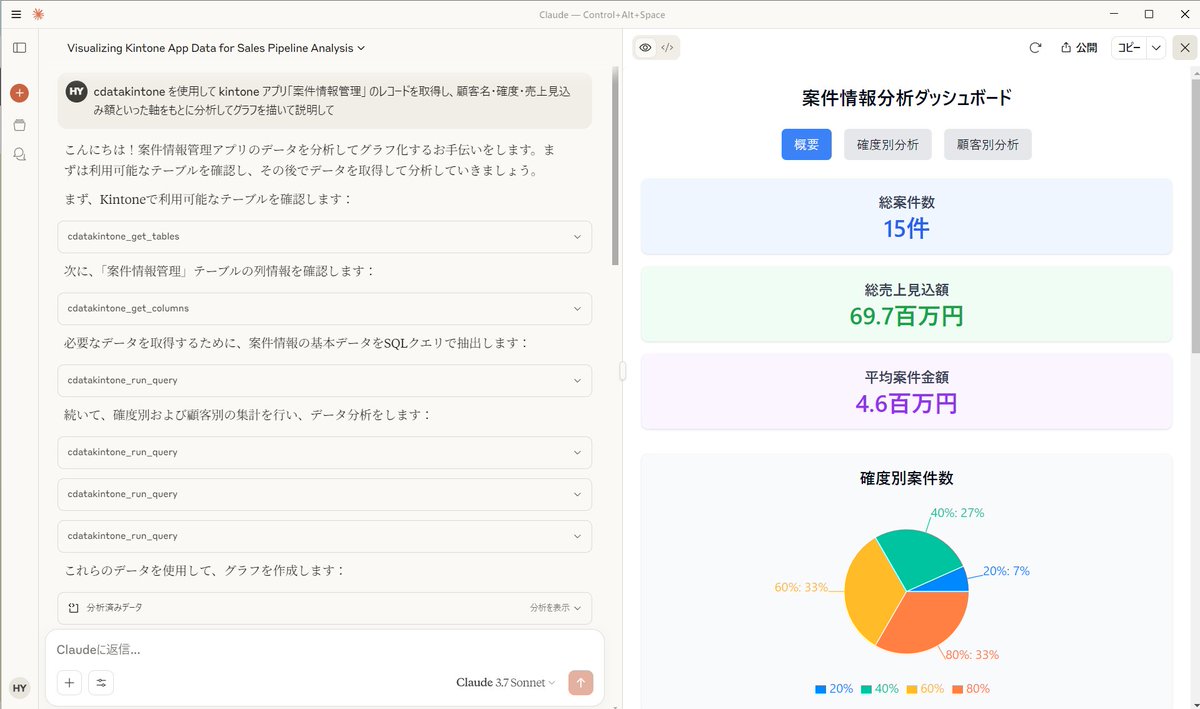The image size is (1200, 709).
Task: Click the 公開 publish button
Action: (x=1078, y=47)
